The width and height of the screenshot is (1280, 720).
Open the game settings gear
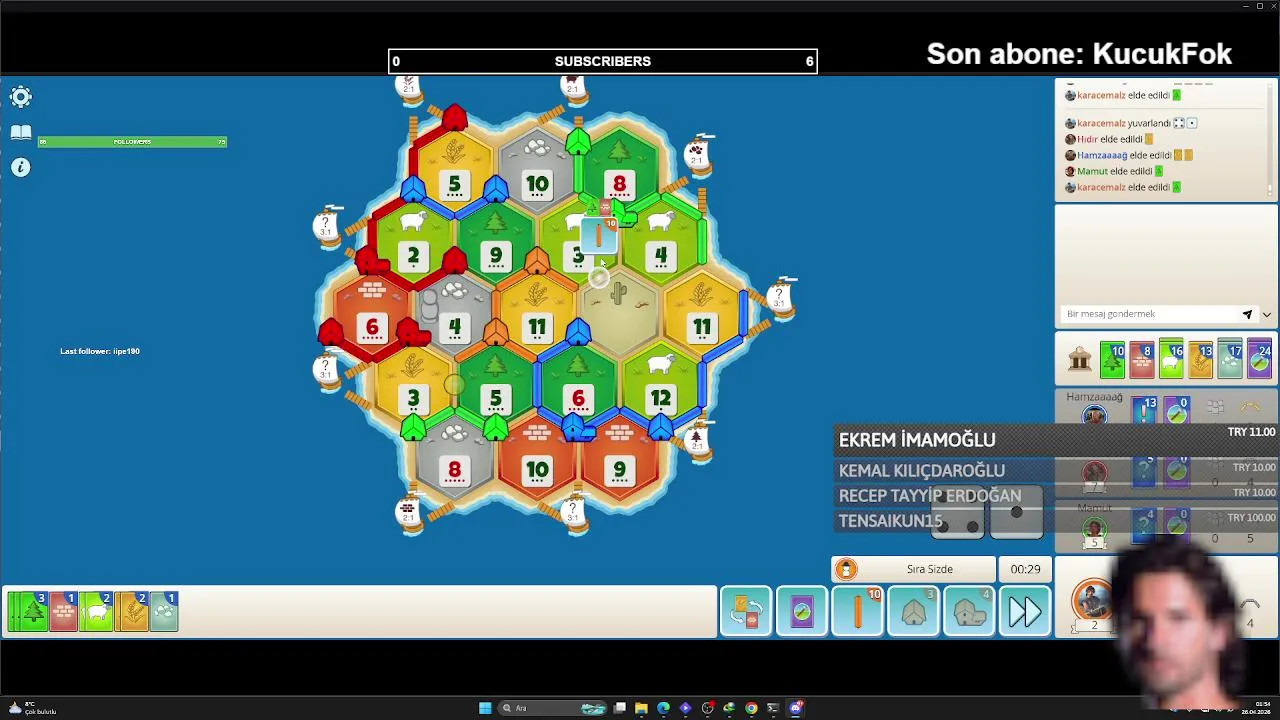(21, 97)
